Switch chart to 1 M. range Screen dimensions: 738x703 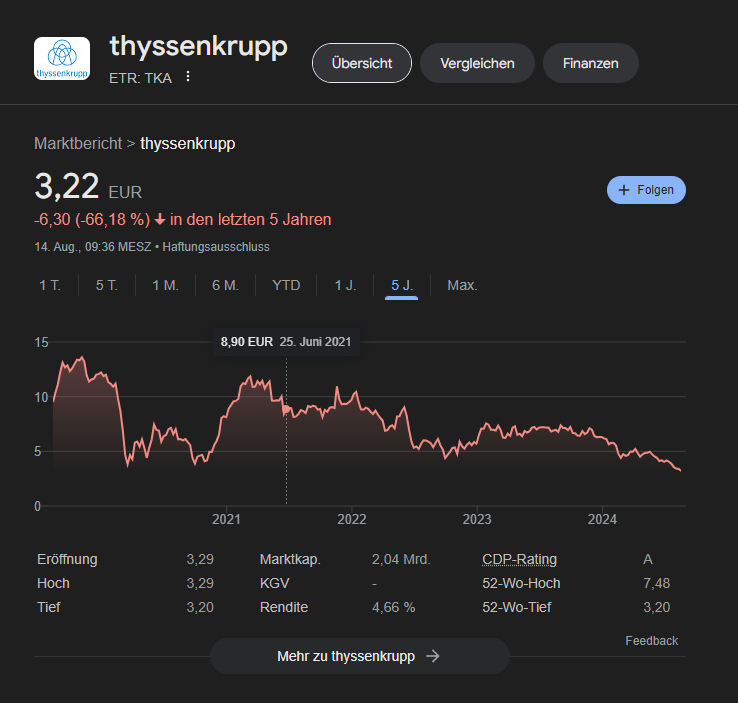(165, 285)
